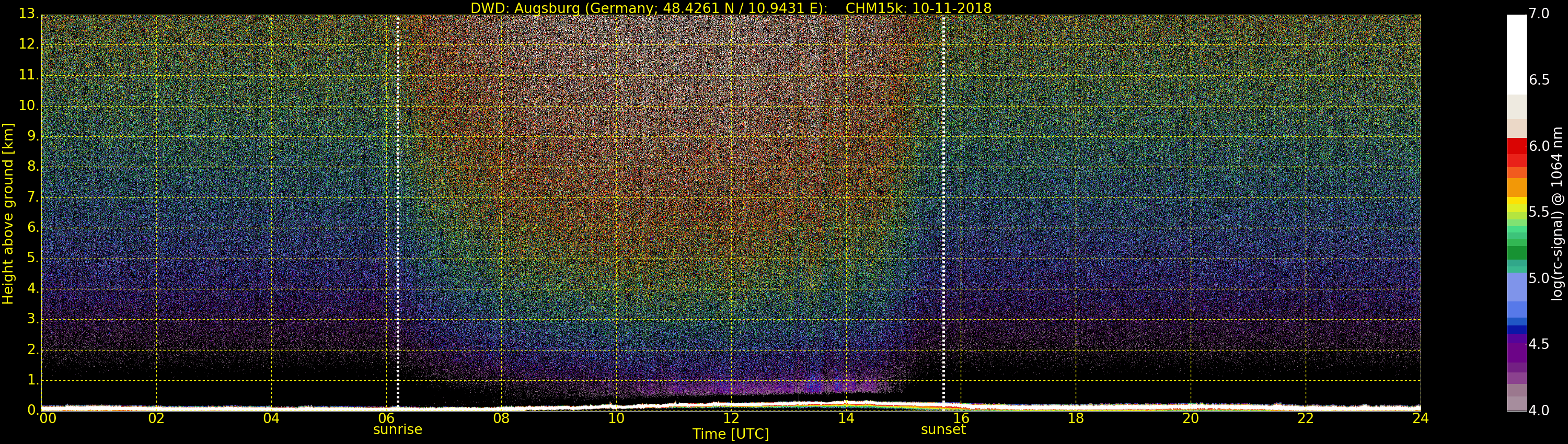Click the 'Height above ground [km]' axis label
Screen dimensions: 1568x444
(x=8, y=213)
